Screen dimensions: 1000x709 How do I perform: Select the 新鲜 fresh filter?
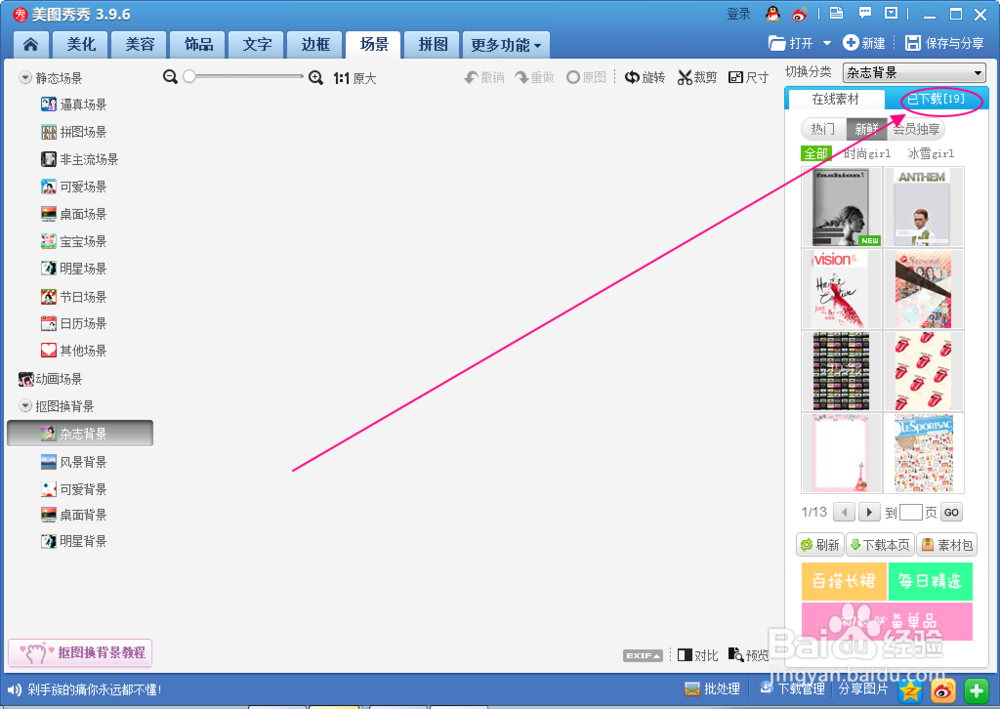867,129
